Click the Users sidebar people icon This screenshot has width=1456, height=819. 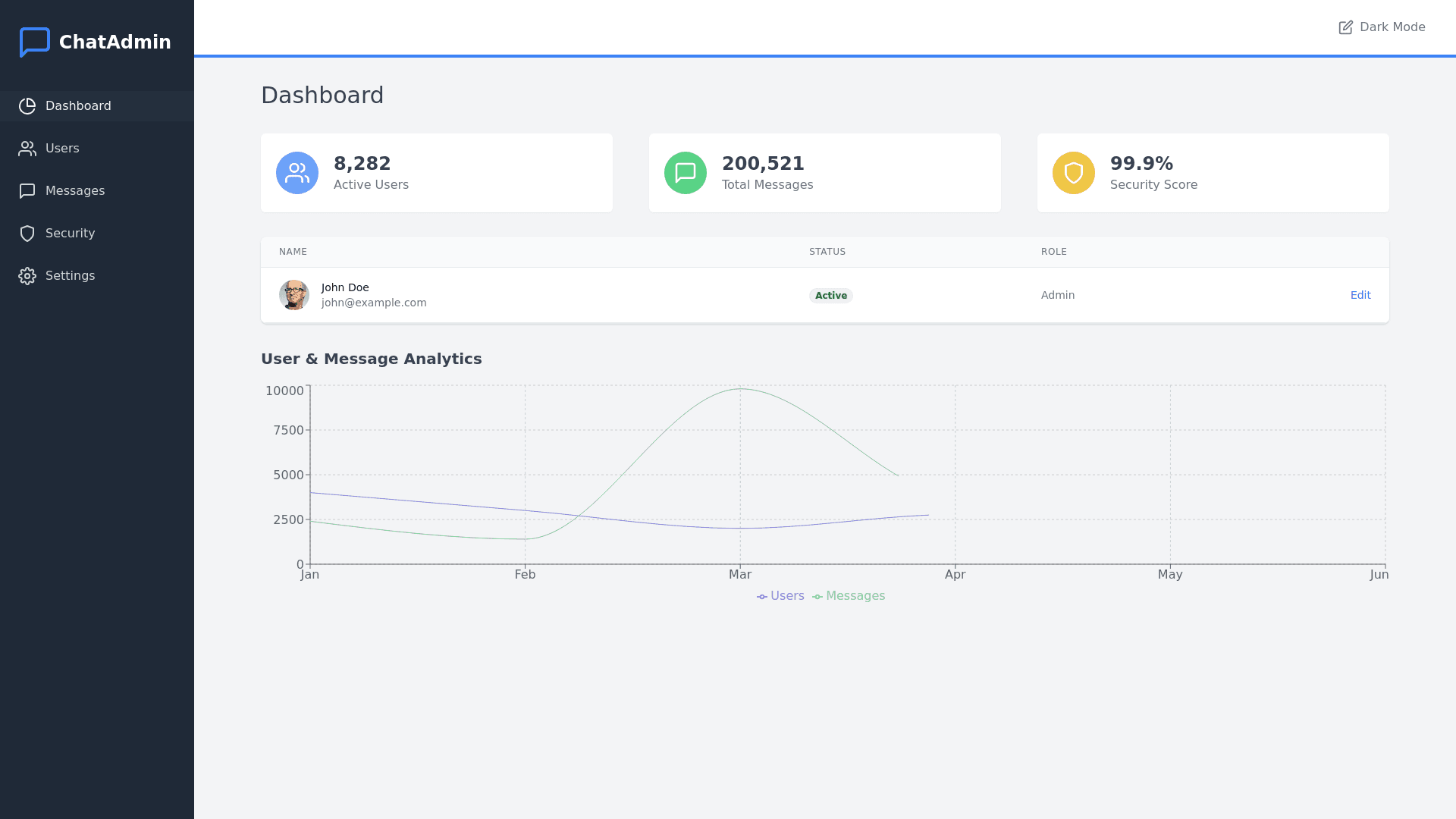(27, 149)
